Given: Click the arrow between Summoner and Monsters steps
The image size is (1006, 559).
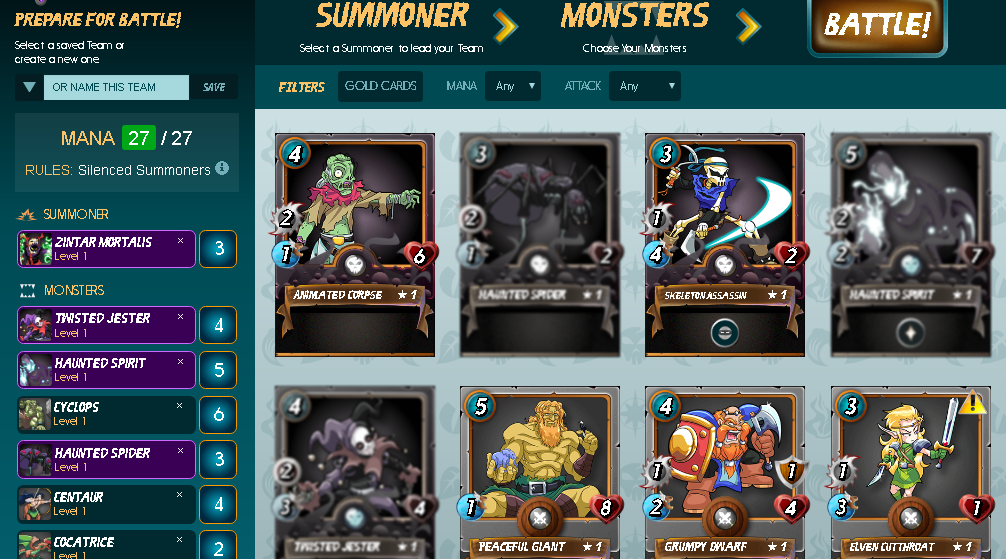Looking at the screenshot, I should (506, 26).
